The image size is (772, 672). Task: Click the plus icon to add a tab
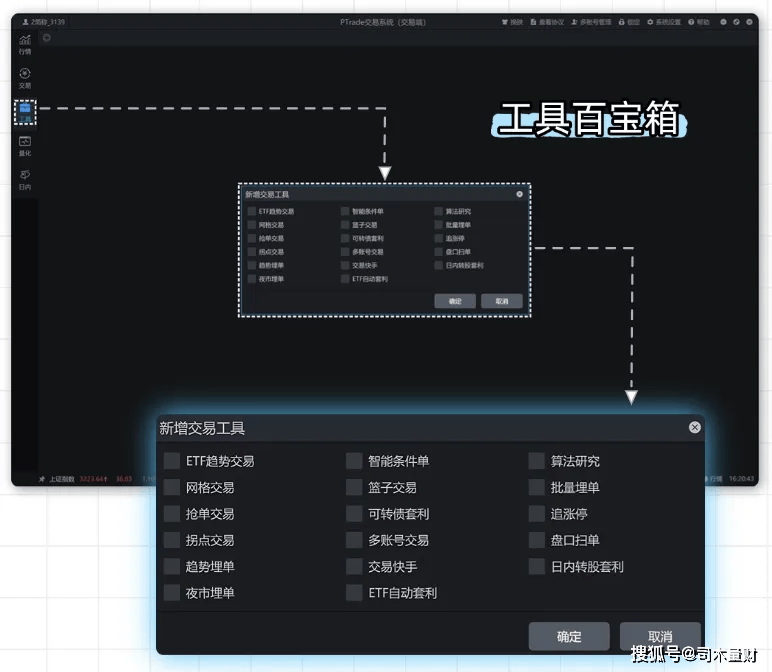(46, 38)
